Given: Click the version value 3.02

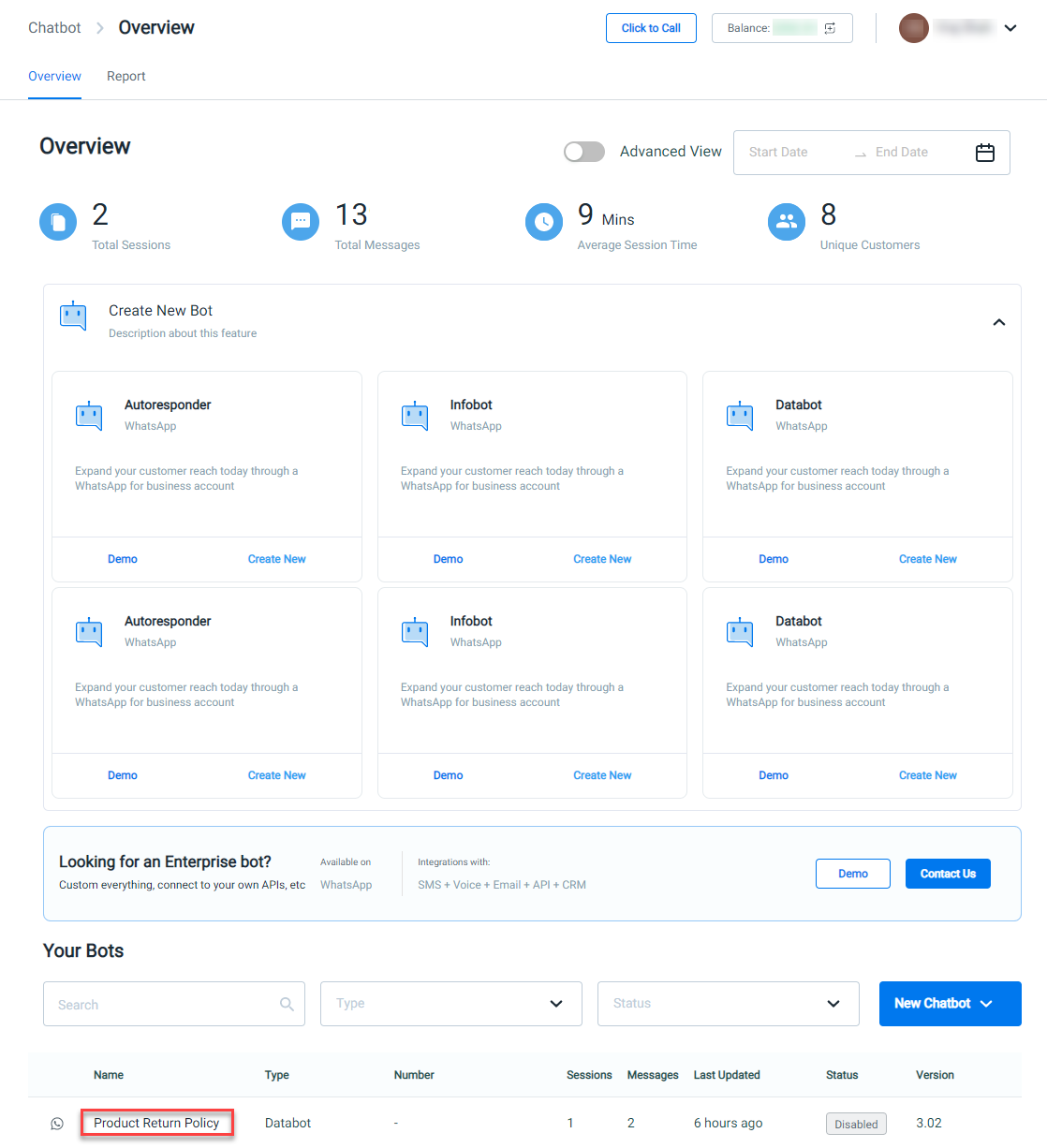Looking at the screenshot, I should (x=929, y=1124).
